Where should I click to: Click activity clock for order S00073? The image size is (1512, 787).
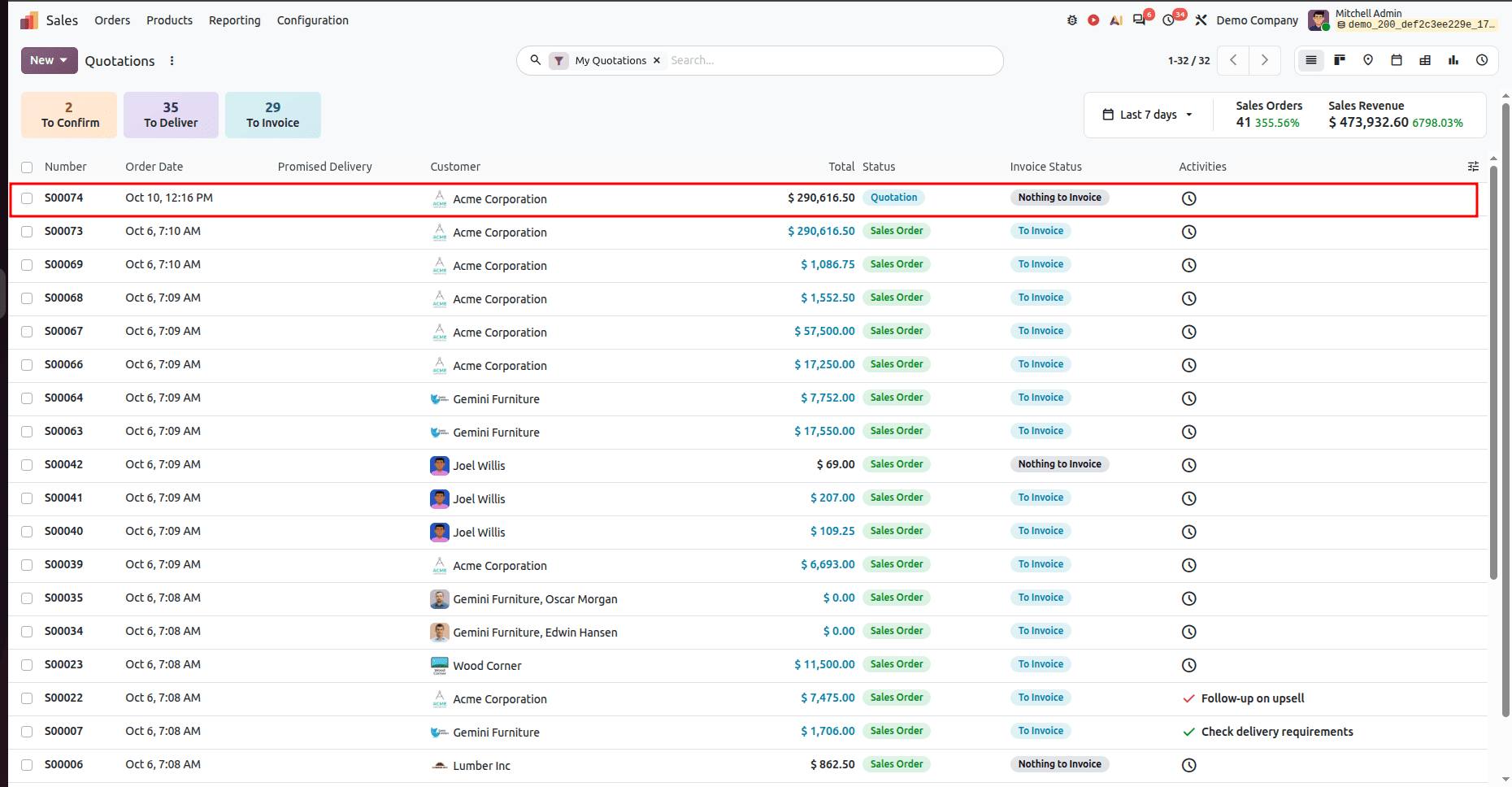pyautogui.click(x=1188, y=232)
